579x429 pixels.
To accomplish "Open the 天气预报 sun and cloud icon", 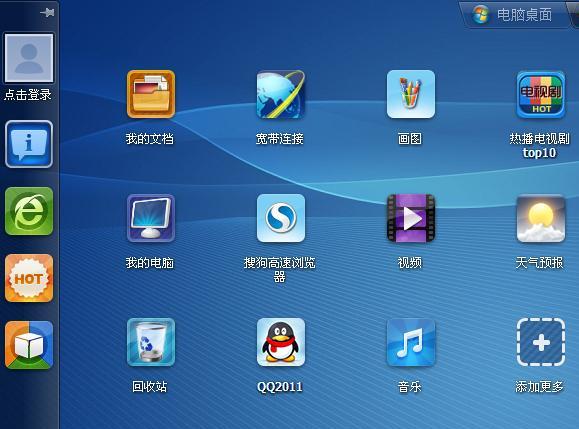I will point(541,218).
